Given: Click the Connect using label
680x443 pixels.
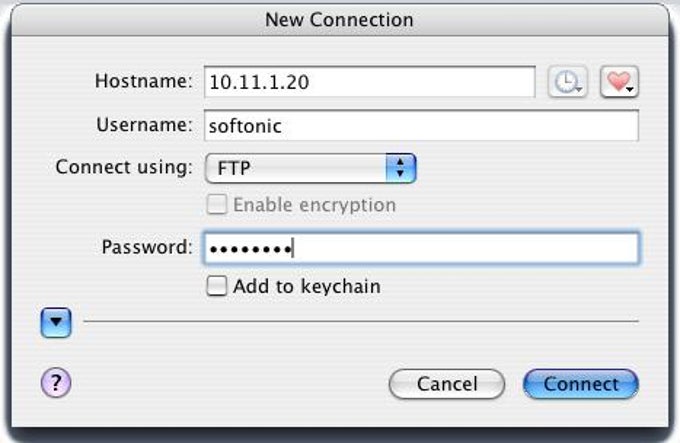Looking at the screenshot, I should coord(124,167).
